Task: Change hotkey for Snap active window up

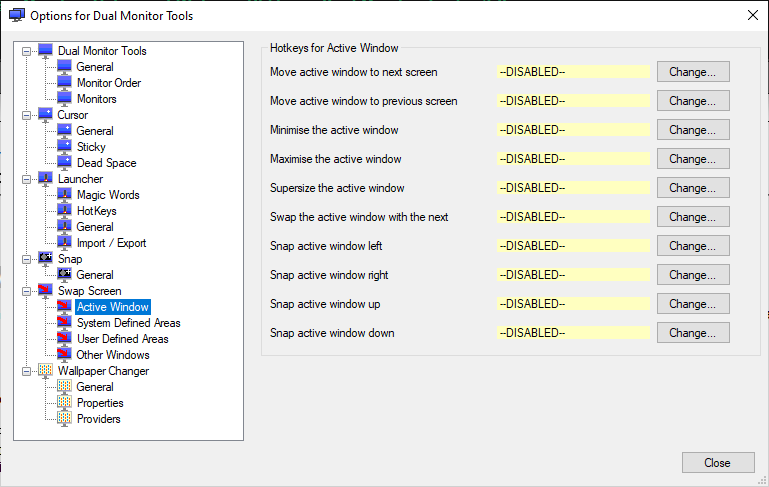Action: click(693, 303)
